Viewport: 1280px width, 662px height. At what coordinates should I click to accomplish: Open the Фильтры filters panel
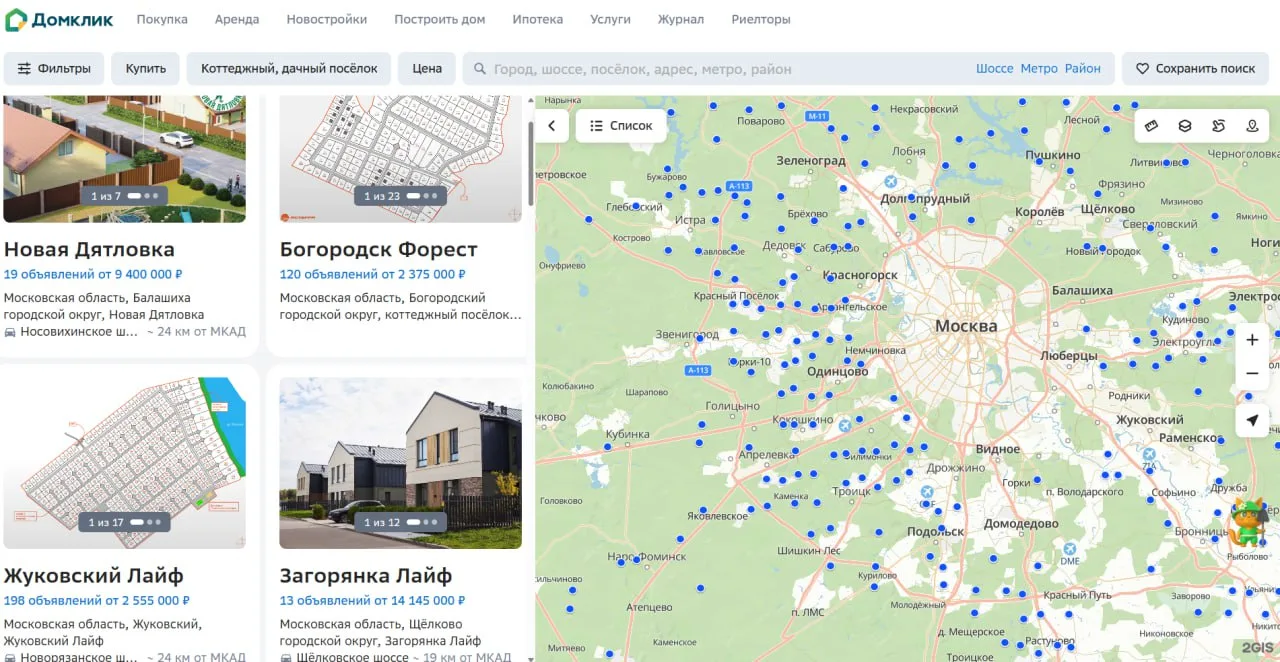tap(54, 69)
